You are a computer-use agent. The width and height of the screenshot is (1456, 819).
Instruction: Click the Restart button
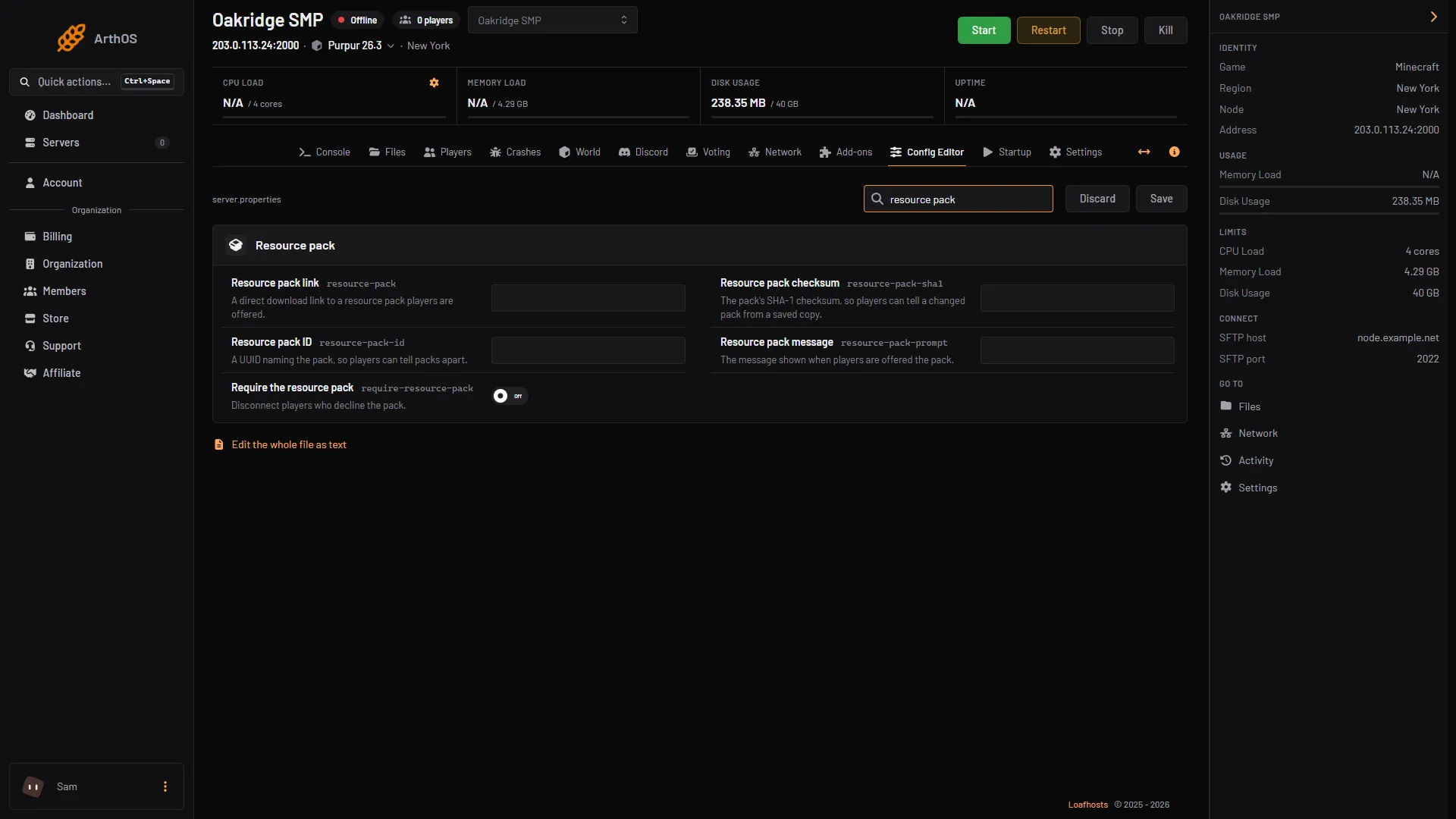coord(1048,30)
